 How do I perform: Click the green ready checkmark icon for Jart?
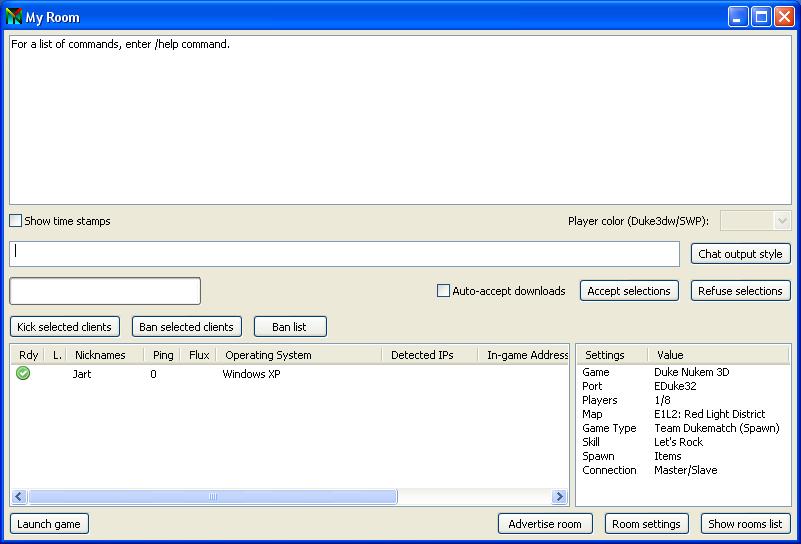(x=23, y=374)
